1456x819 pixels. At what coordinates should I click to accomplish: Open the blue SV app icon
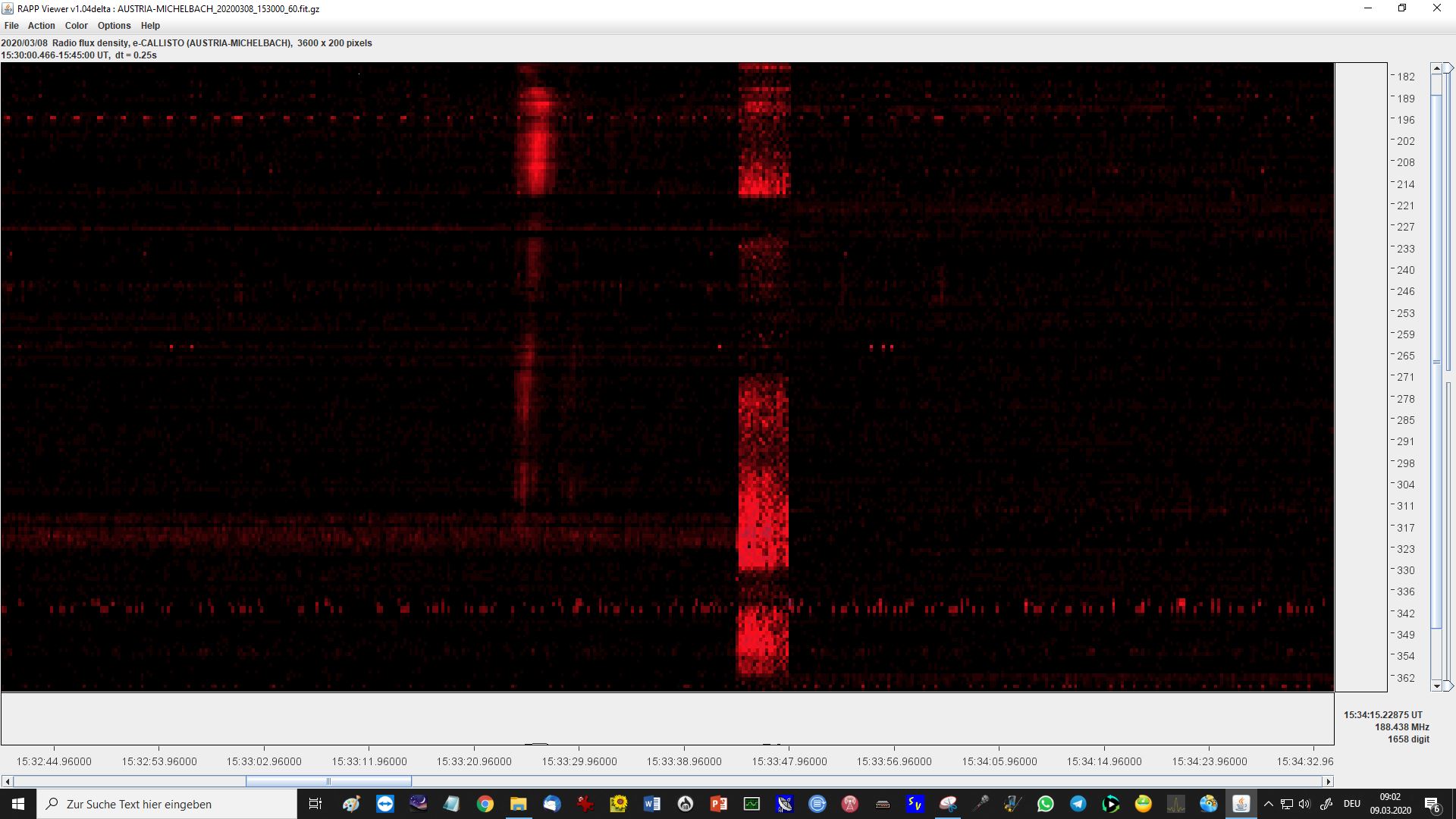point(915,804)
